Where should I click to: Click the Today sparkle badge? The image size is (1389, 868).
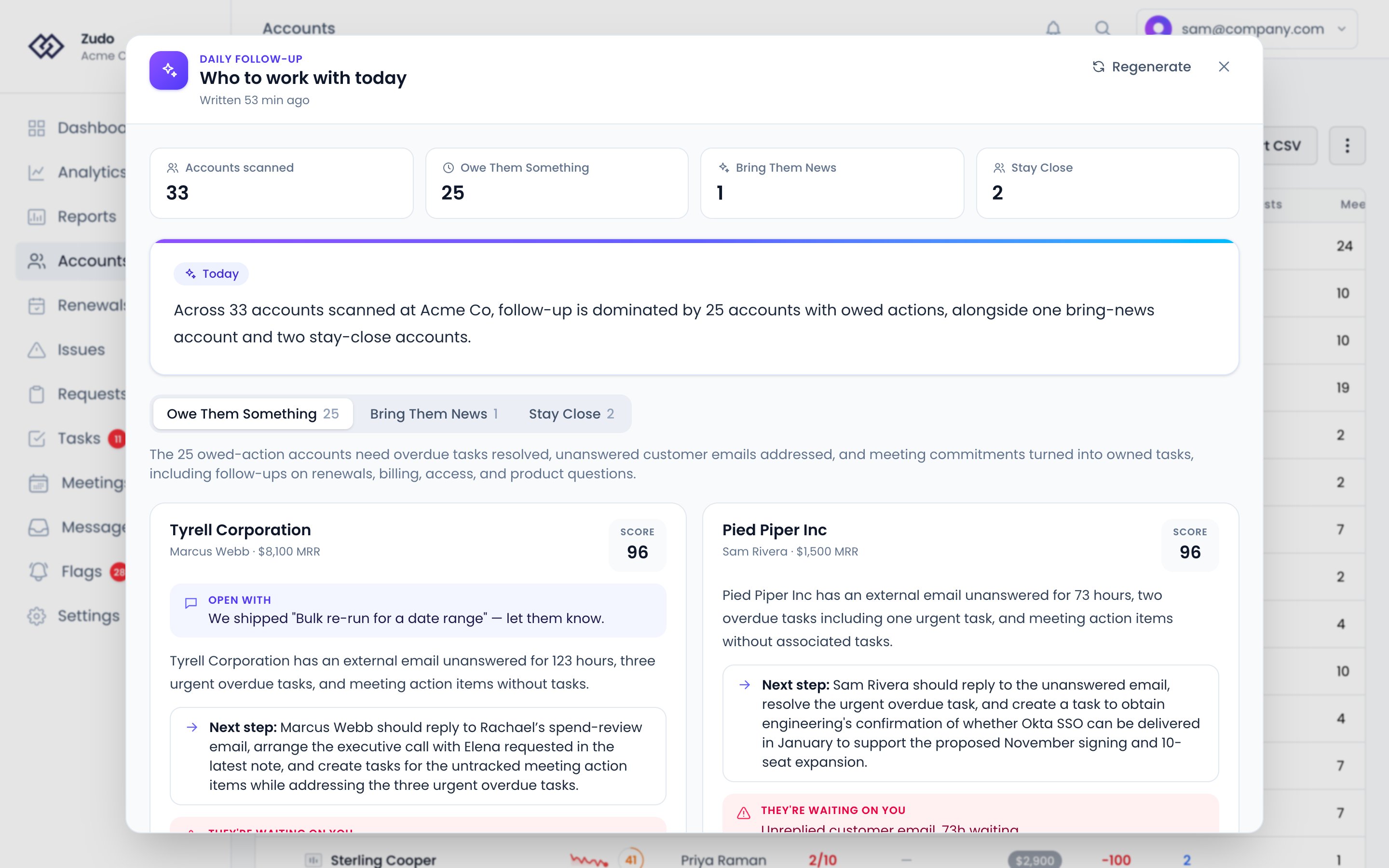pos(211,274)
